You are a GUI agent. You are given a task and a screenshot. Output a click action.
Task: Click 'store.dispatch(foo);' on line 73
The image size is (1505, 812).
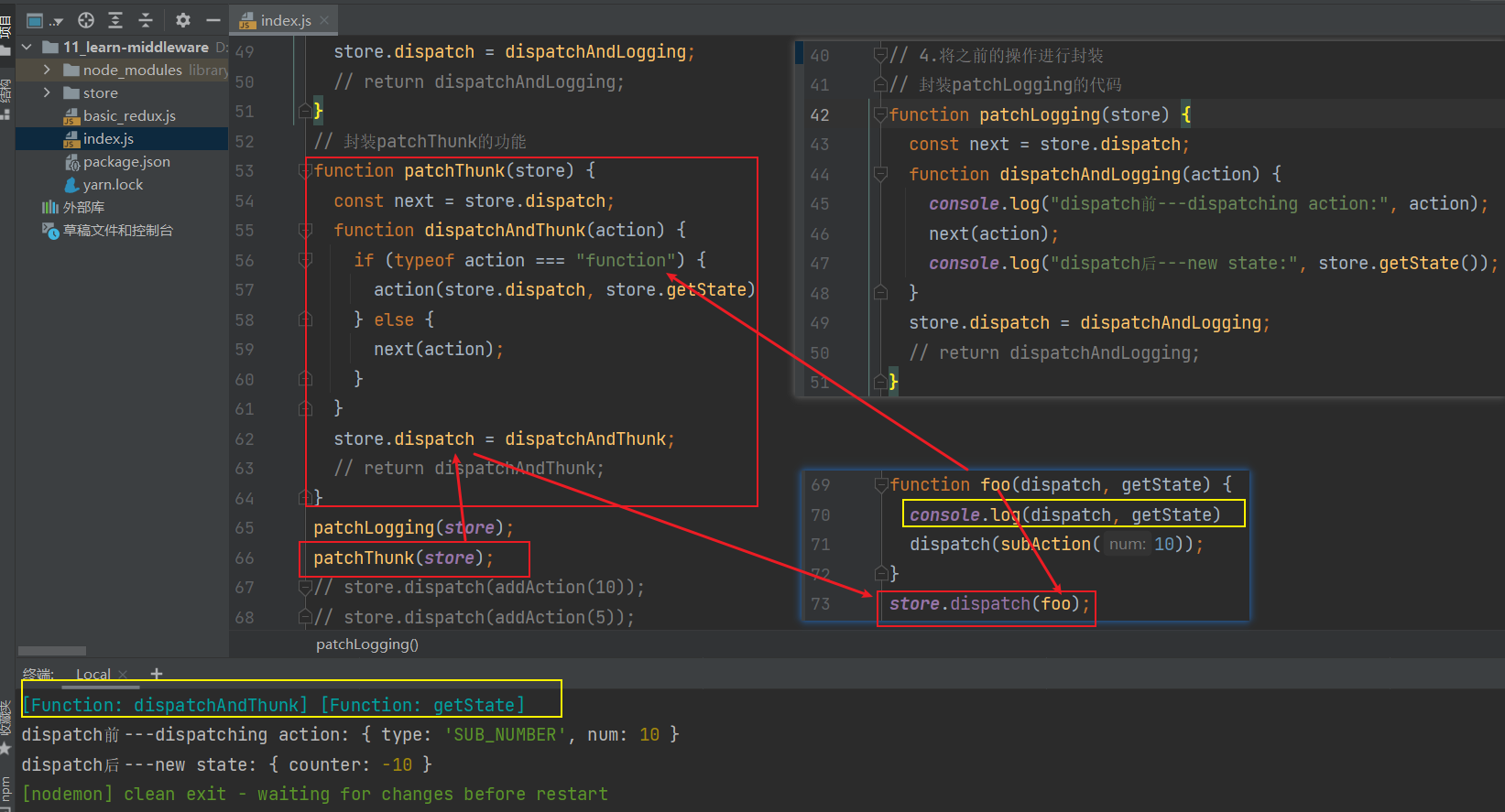tap(989, 603)
